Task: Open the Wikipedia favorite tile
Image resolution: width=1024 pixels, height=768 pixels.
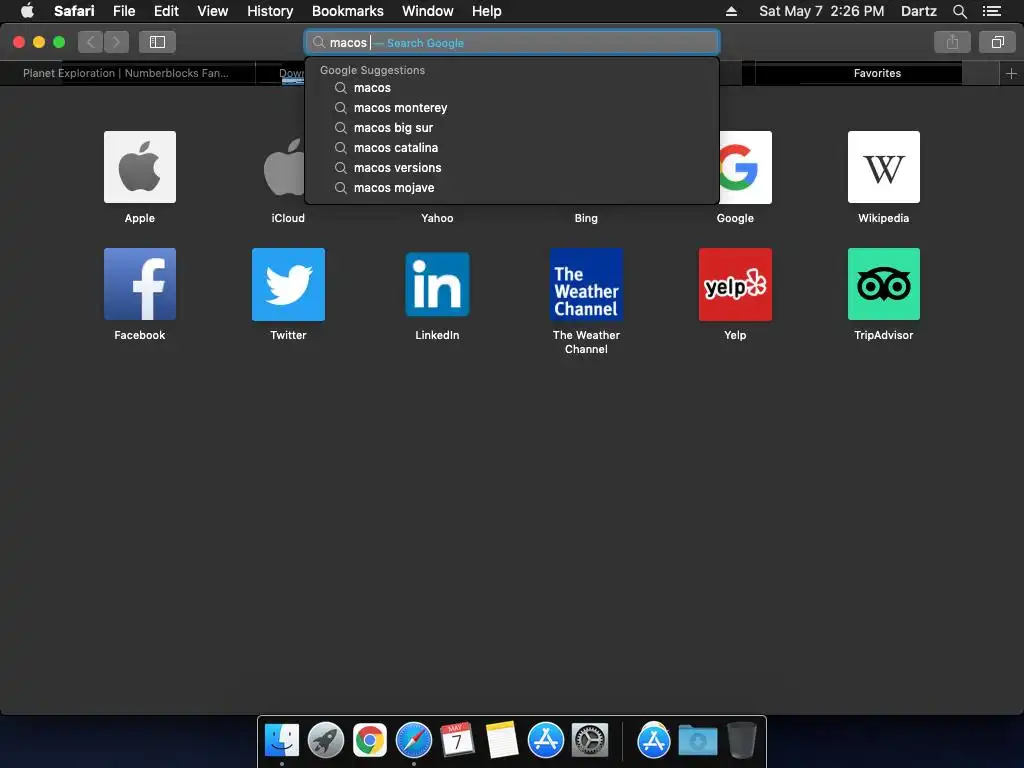Action: click(884, 167)
